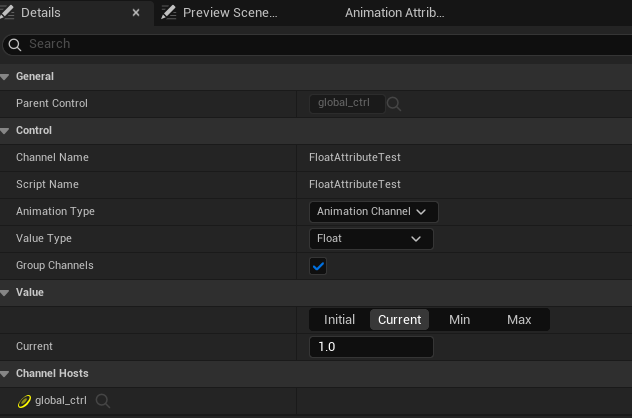
Task: Click the yellow global_ctrl control icon
Action: (24, 401)
